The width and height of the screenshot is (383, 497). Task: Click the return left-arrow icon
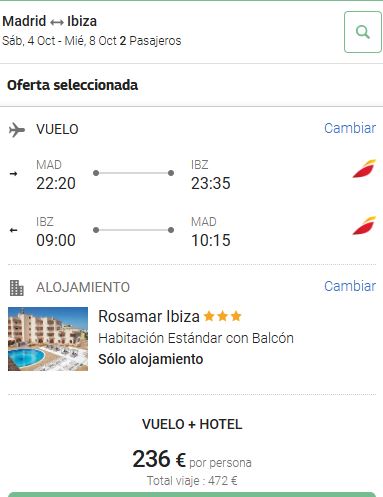[x=13, y=230]
